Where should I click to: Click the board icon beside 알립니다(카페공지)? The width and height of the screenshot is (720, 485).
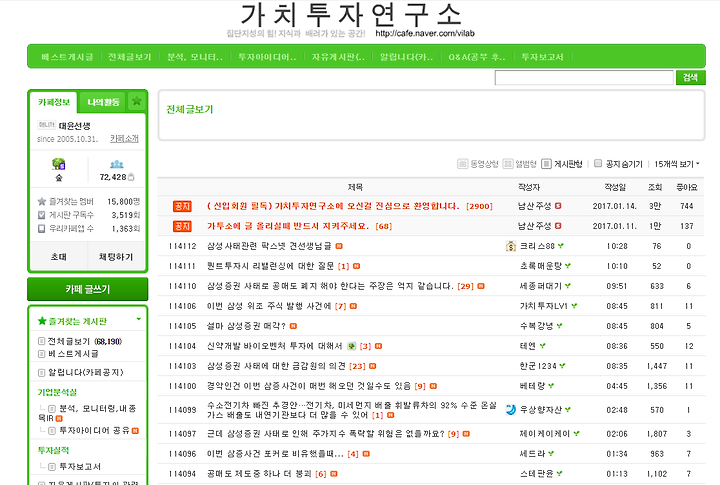(42, 372)
